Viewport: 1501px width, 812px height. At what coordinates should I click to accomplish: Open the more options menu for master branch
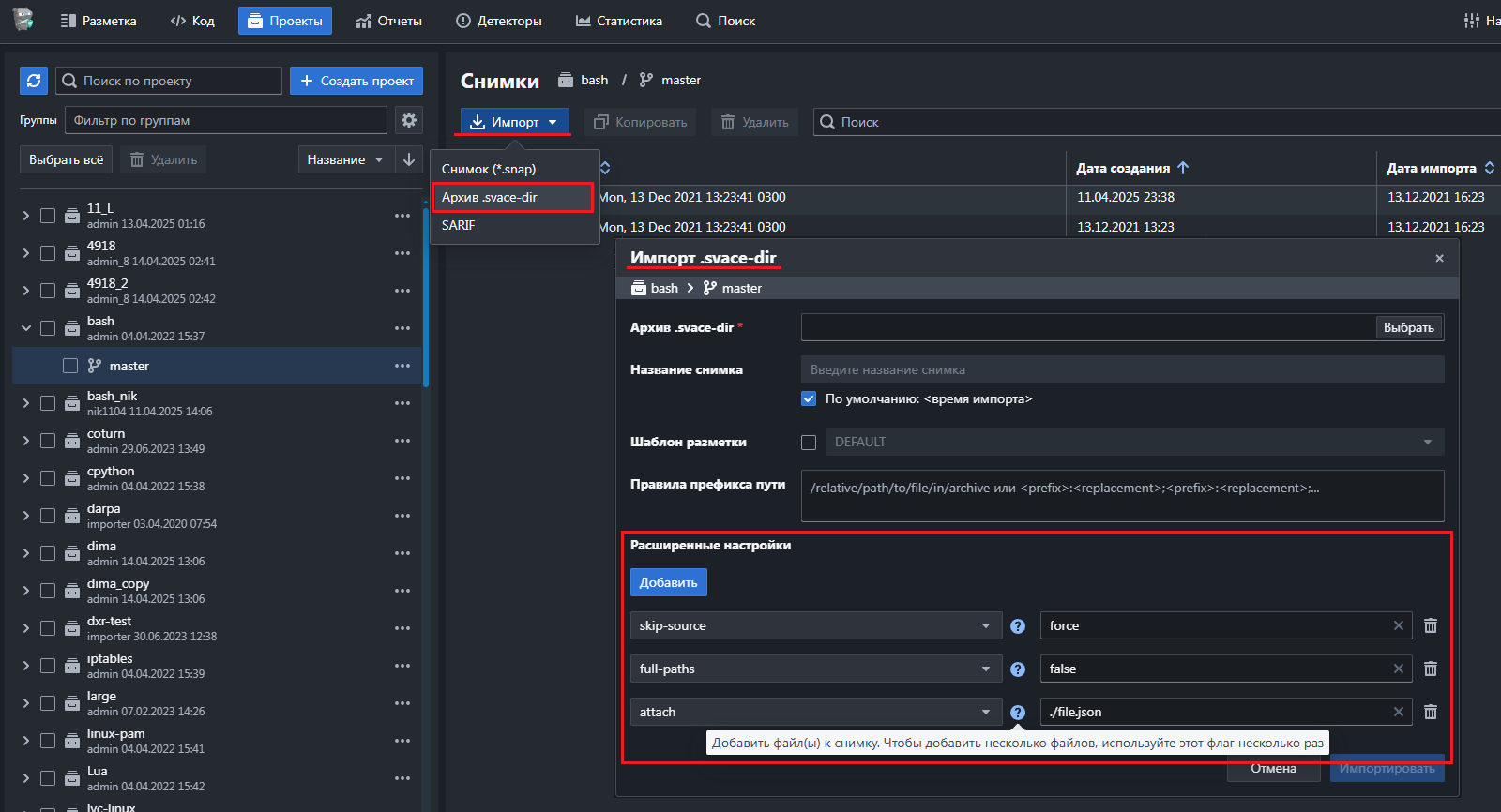tap(402, 366)
